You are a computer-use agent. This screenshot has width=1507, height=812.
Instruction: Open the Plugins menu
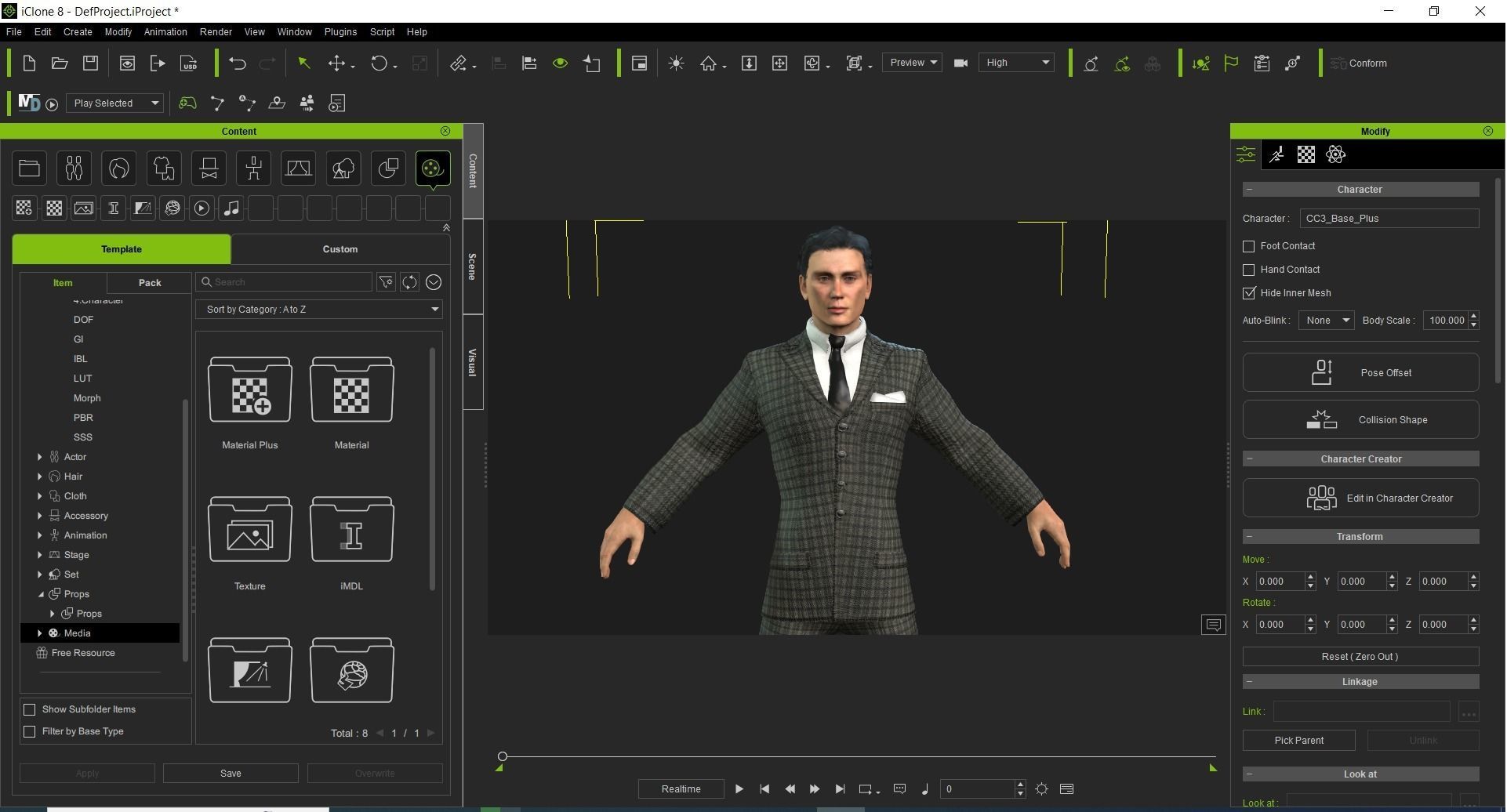tap(340, 32)
